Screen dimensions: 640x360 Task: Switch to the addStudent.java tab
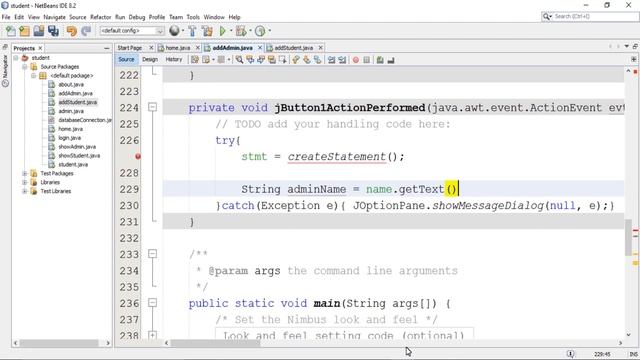(x=293, y=48)
